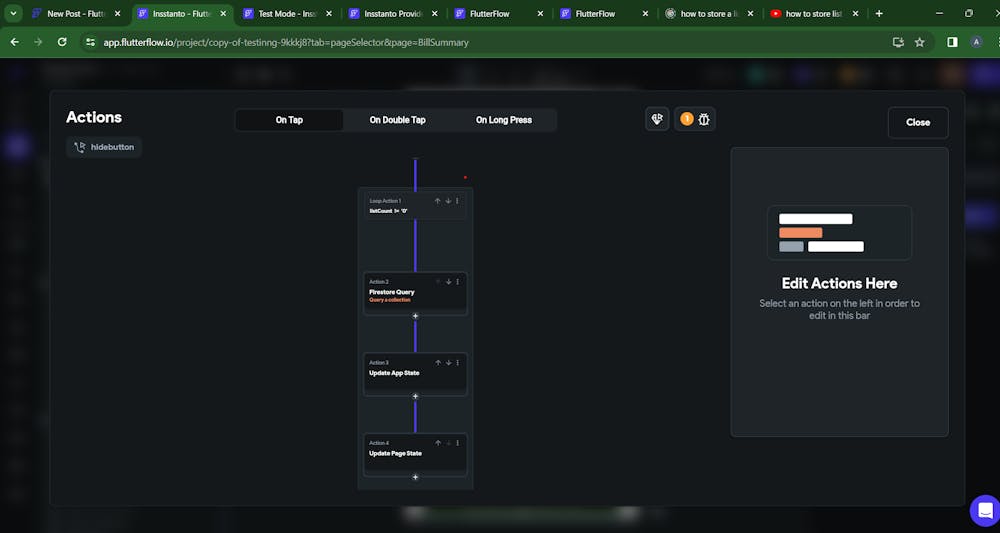The image size is (1000, 533).
Task: Add action below Firestore Query with plus
Action: point(415,316)
